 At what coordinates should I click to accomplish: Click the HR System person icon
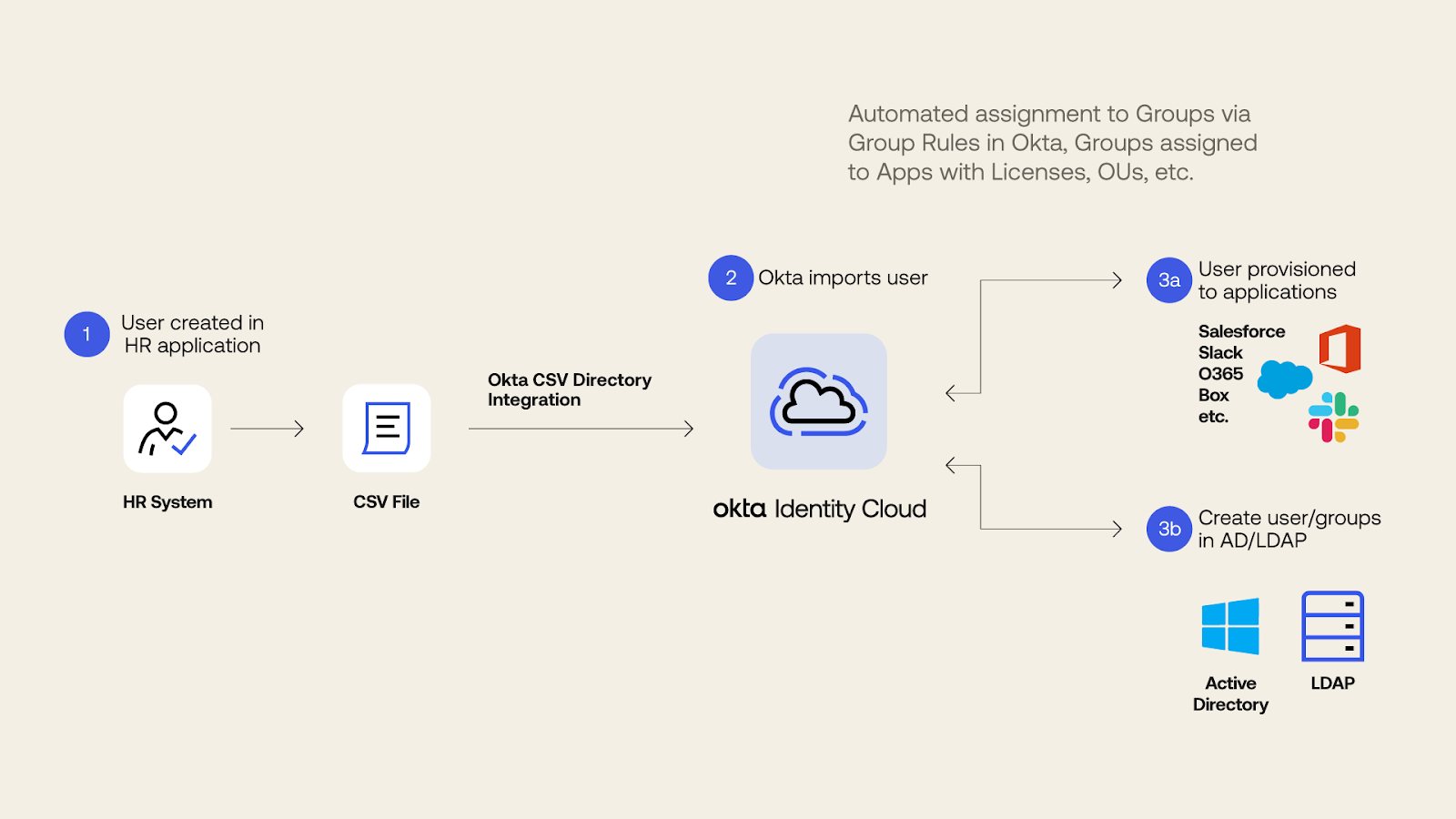tap(167, 429)
